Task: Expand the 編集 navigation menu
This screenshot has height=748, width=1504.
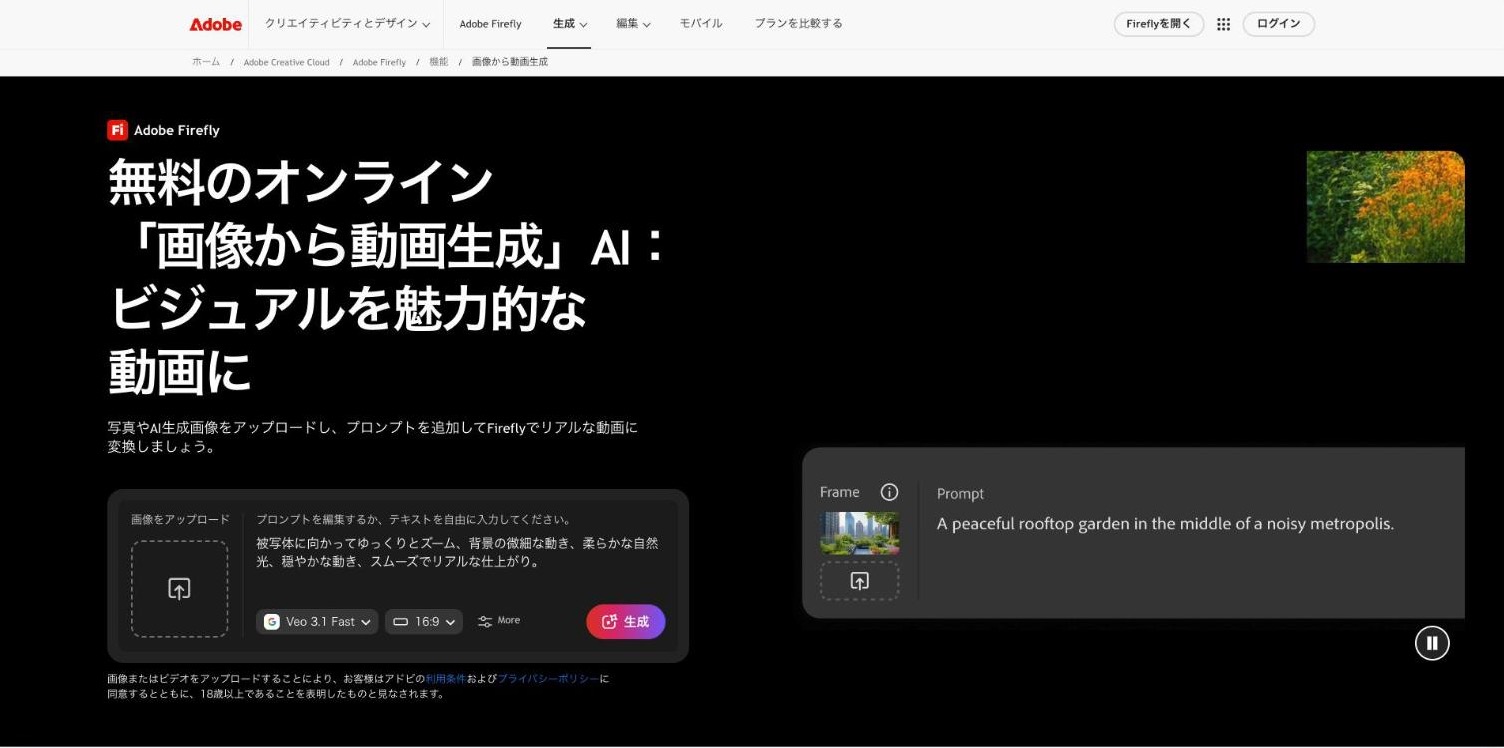Action: tap(633, 24)
